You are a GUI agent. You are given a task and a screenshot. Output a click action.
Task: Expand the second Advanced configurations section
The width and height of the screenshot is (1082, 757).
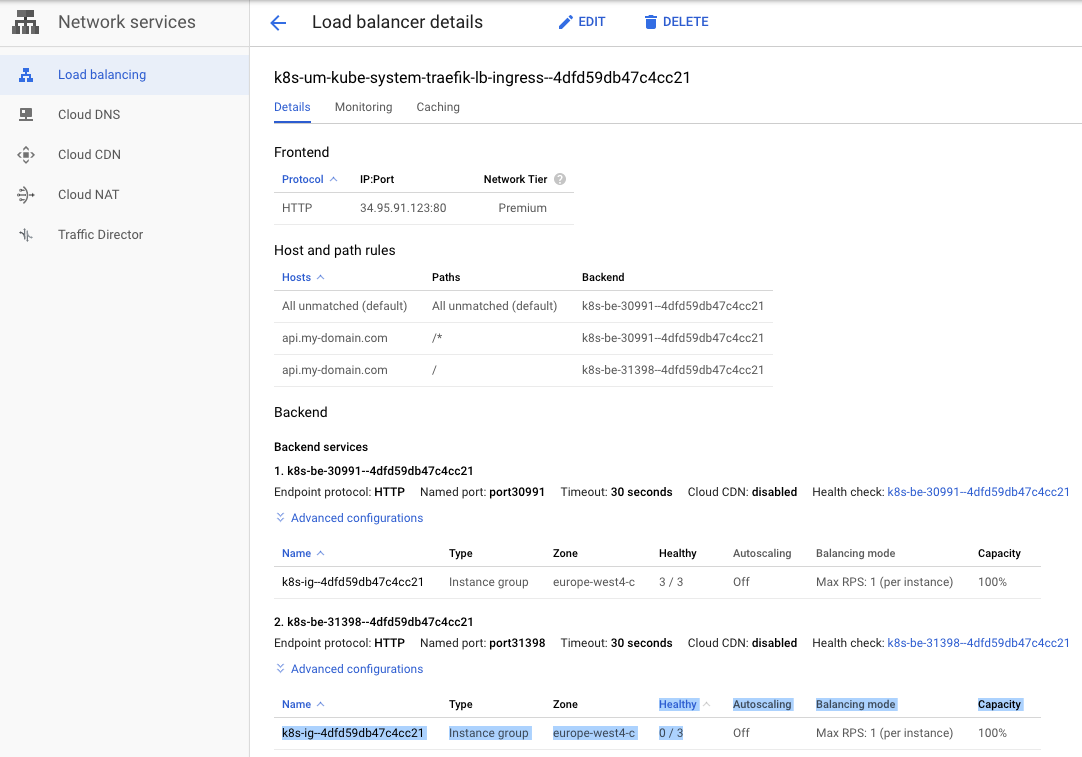point(348,669)
